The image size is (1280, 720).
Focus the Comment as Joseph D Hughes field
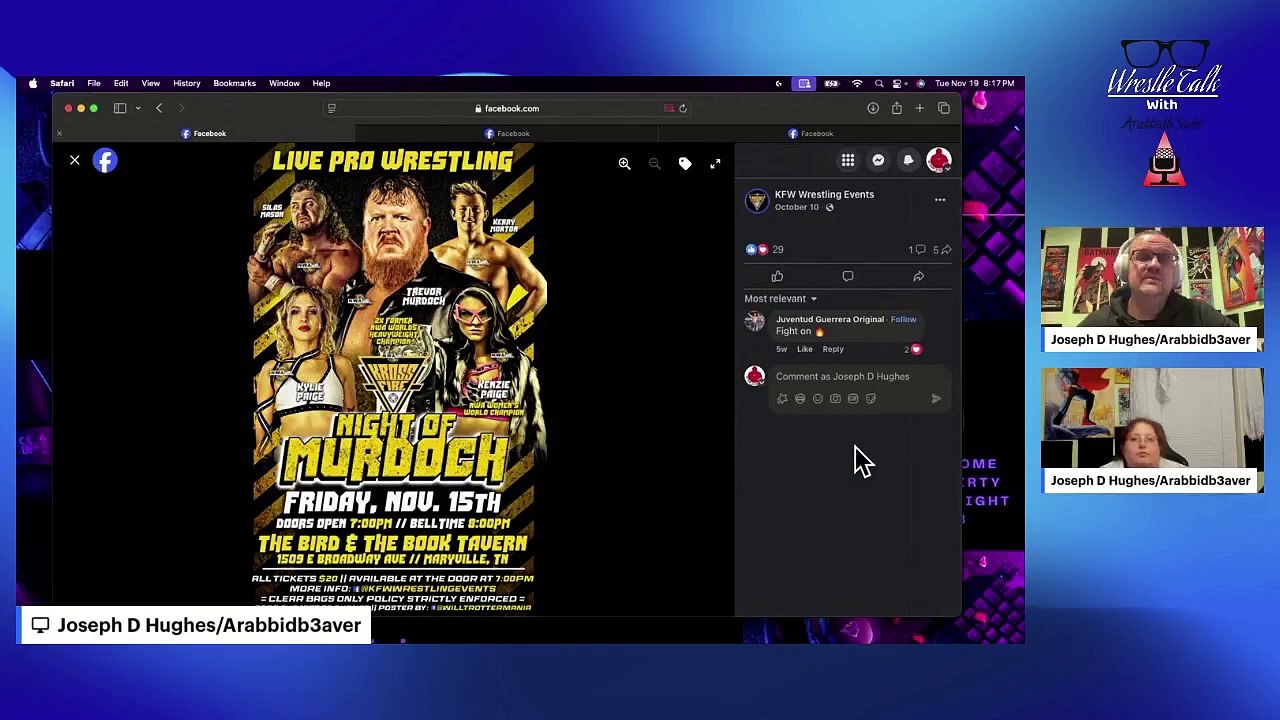(x=843, y=376)
